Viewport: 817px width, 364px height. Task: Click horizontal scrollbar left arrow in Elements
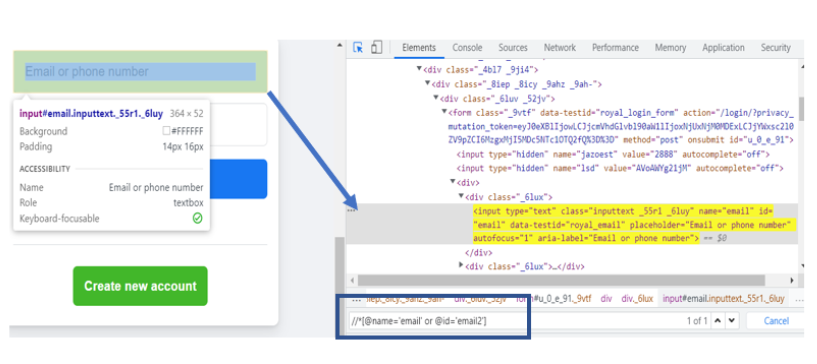(352, 280)
